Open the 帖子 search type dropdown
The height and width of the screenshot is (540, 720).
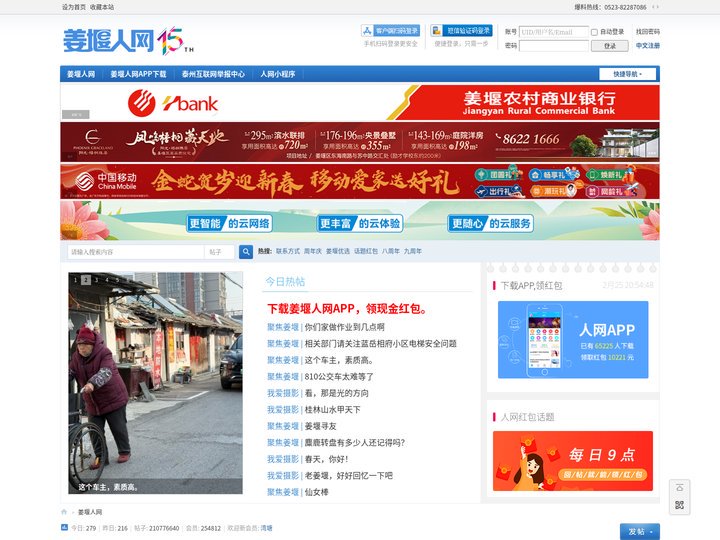[x=219, y=252]
